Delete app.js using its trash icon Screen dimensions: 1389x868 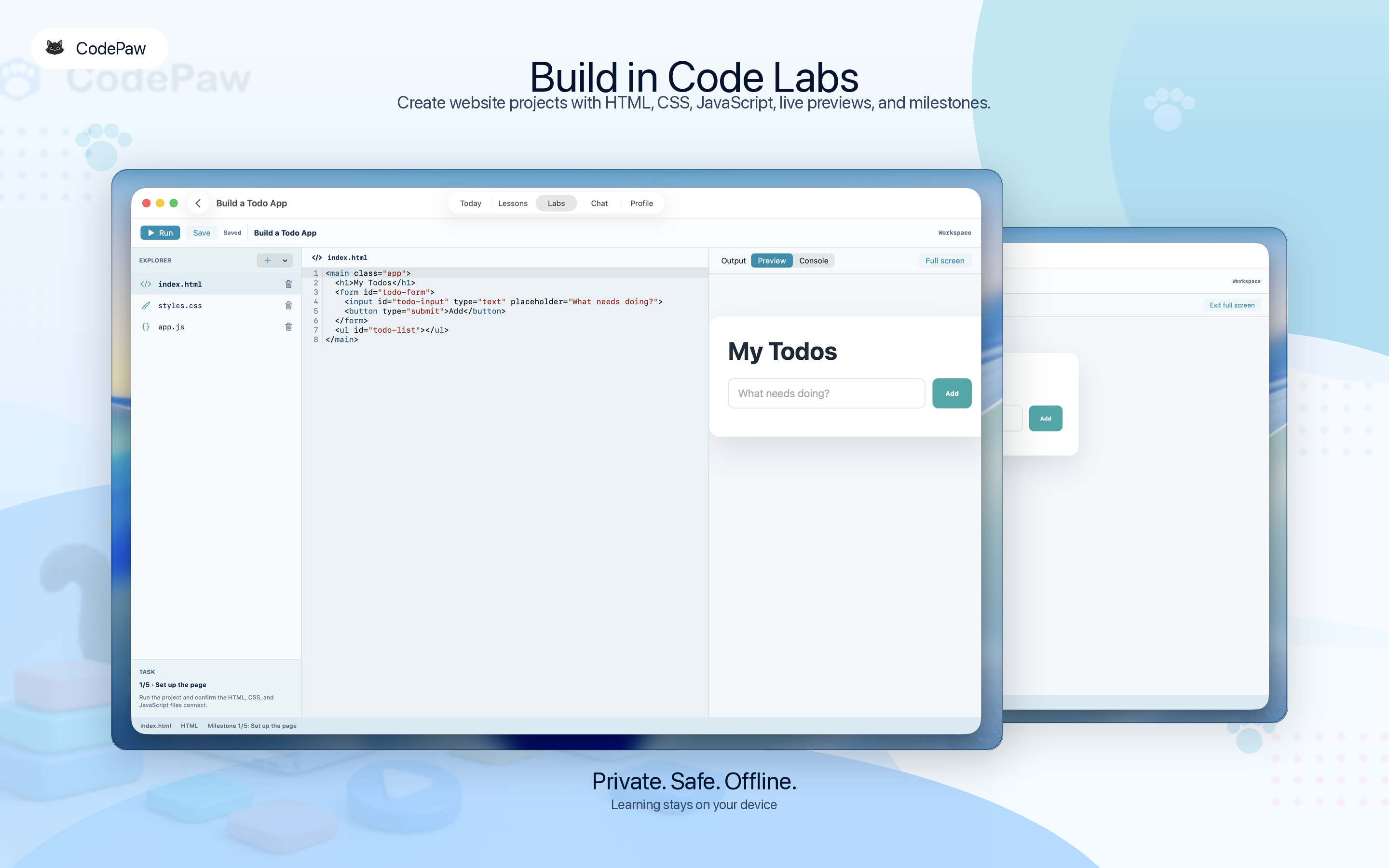(x=289, y=326)
